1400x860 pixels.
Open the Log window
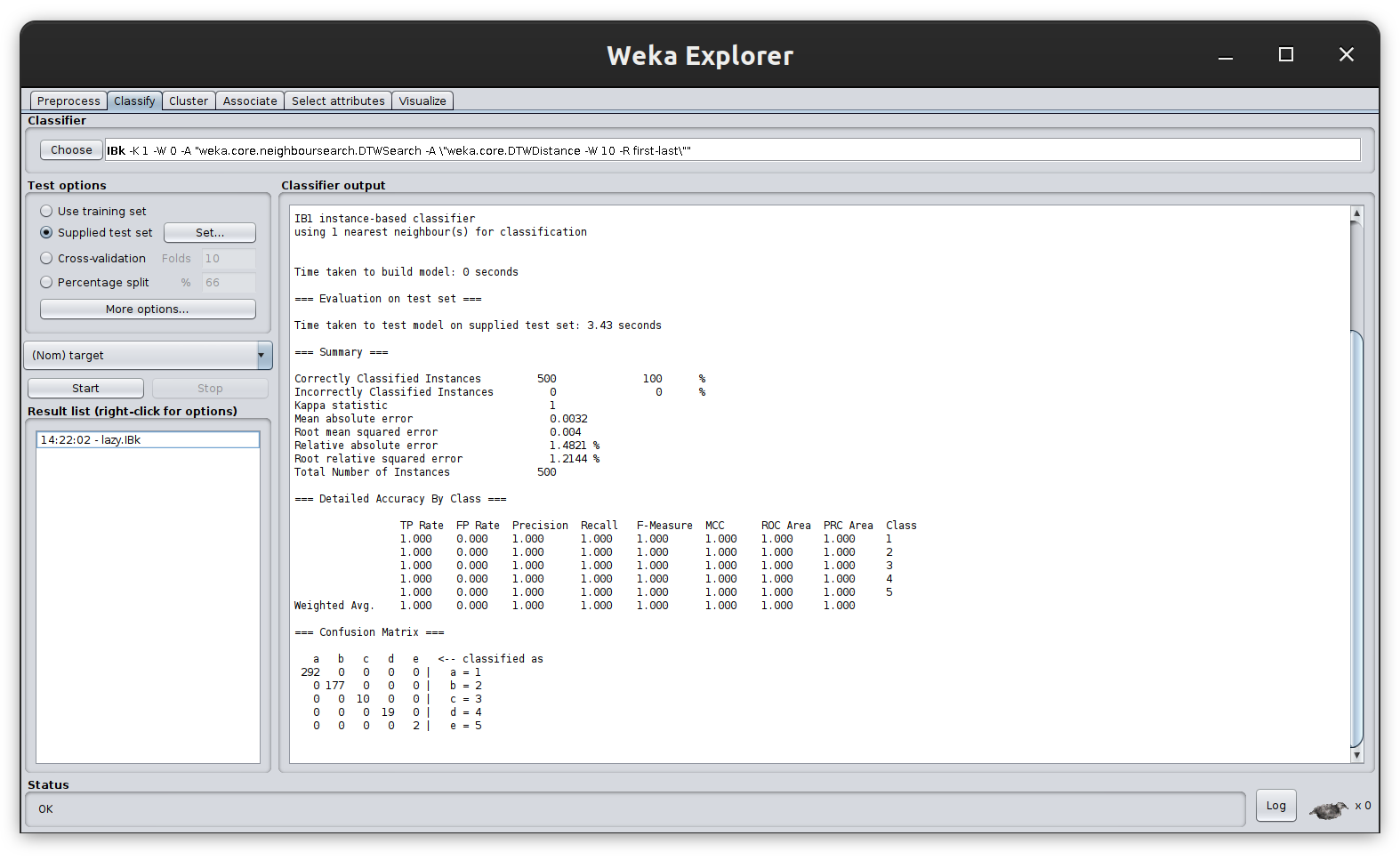[x=1276, y=806]
